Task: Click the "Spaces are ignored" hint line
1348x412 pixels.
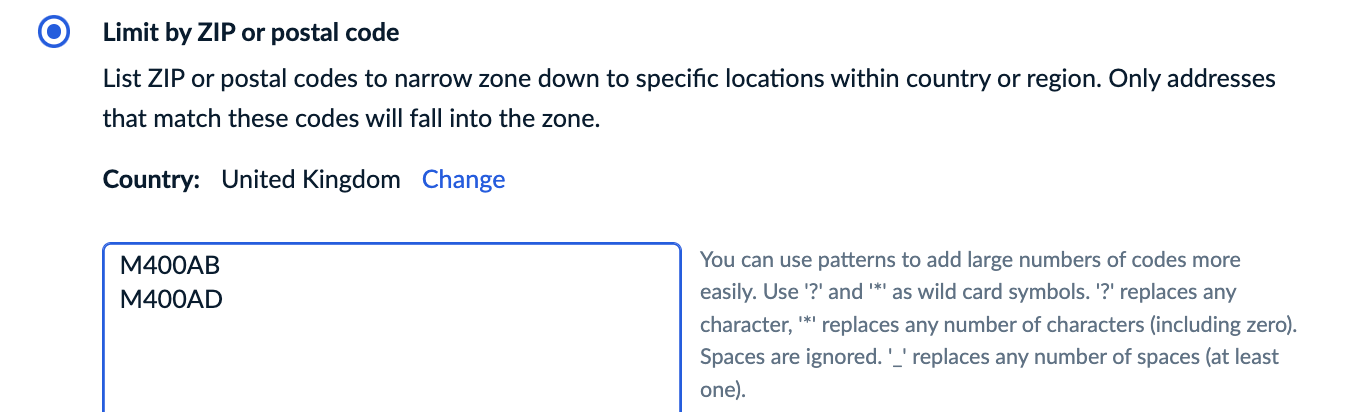Action: click(x=988, y=357)
